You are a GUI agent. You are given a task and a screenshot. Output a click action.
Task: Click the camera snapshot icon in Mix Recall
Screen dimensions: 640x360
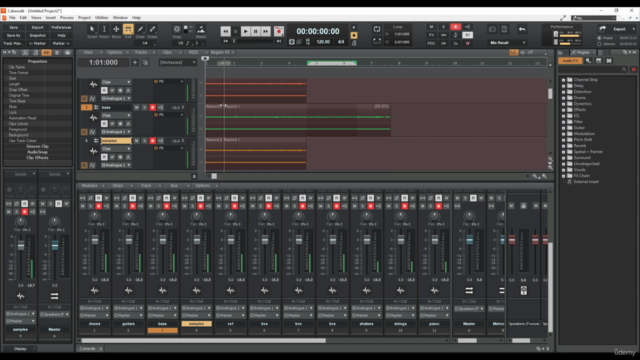[x=492, y=29]
